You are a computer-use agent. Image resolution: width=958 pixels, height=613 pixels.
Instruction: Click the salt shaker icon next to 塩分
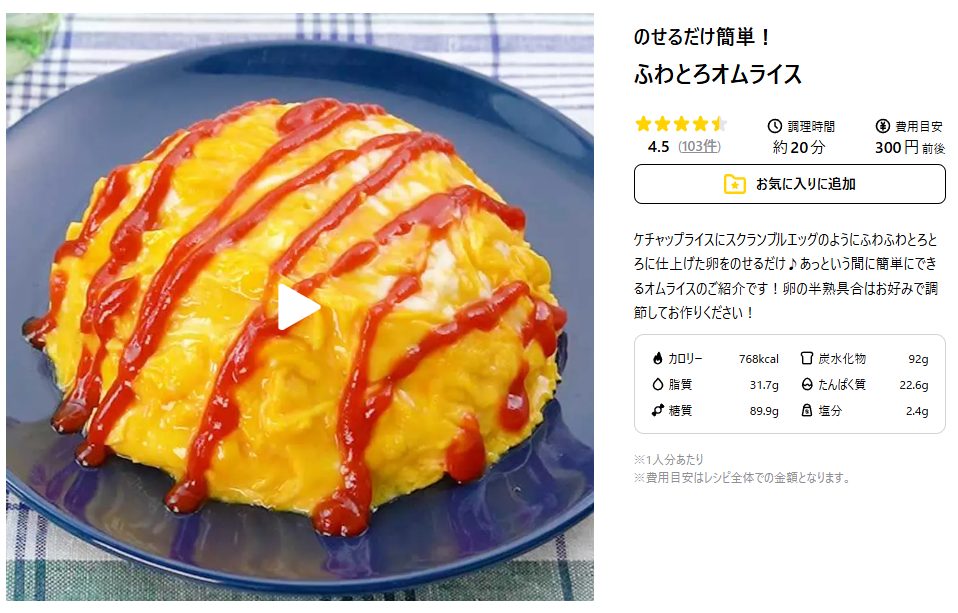point(807,410)
